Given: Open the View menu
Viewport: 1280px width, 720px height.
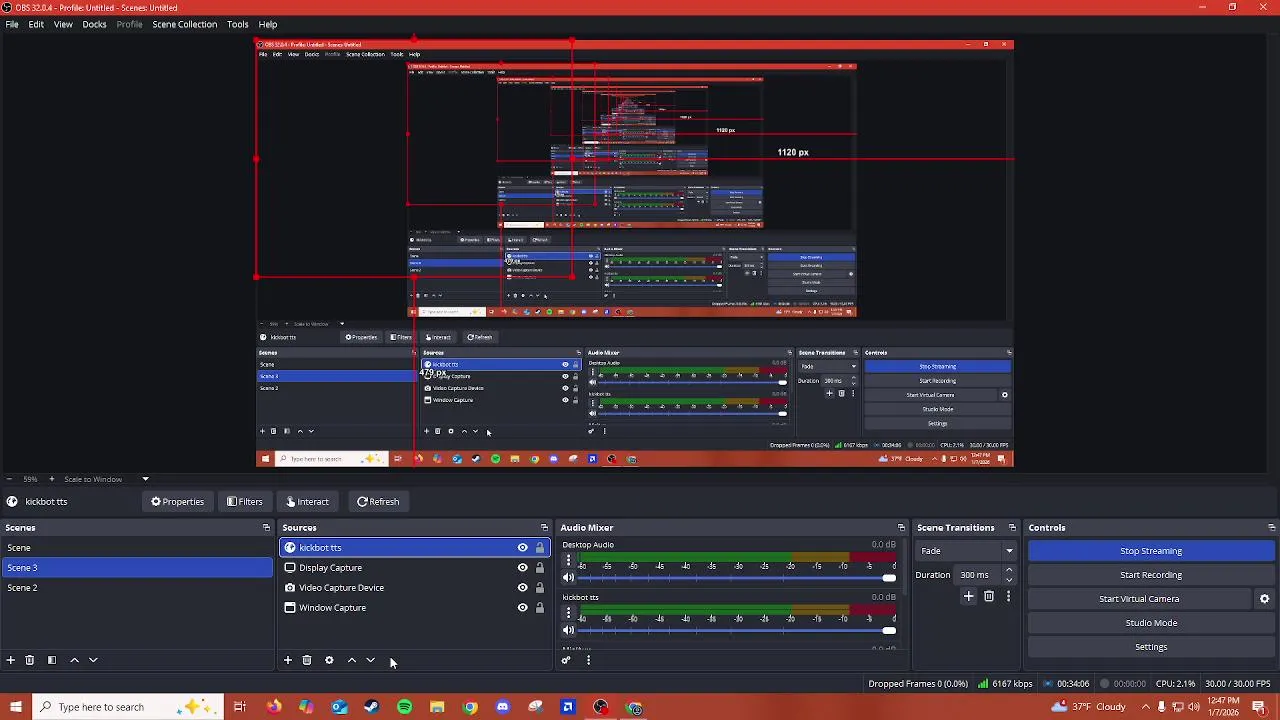Looking at the screenshot, I should 63,24.
